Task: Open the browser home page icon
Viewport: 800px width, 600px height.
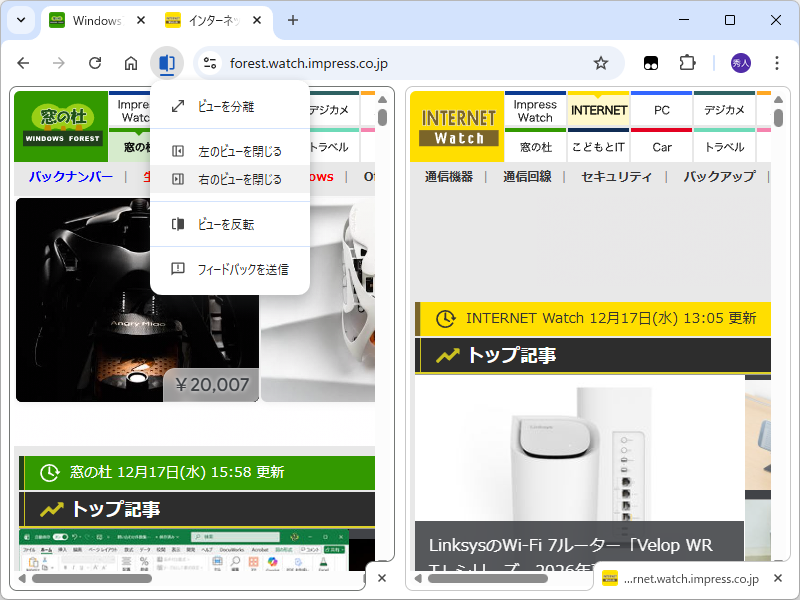Action: pyautogui.click(x=130, y=62)
